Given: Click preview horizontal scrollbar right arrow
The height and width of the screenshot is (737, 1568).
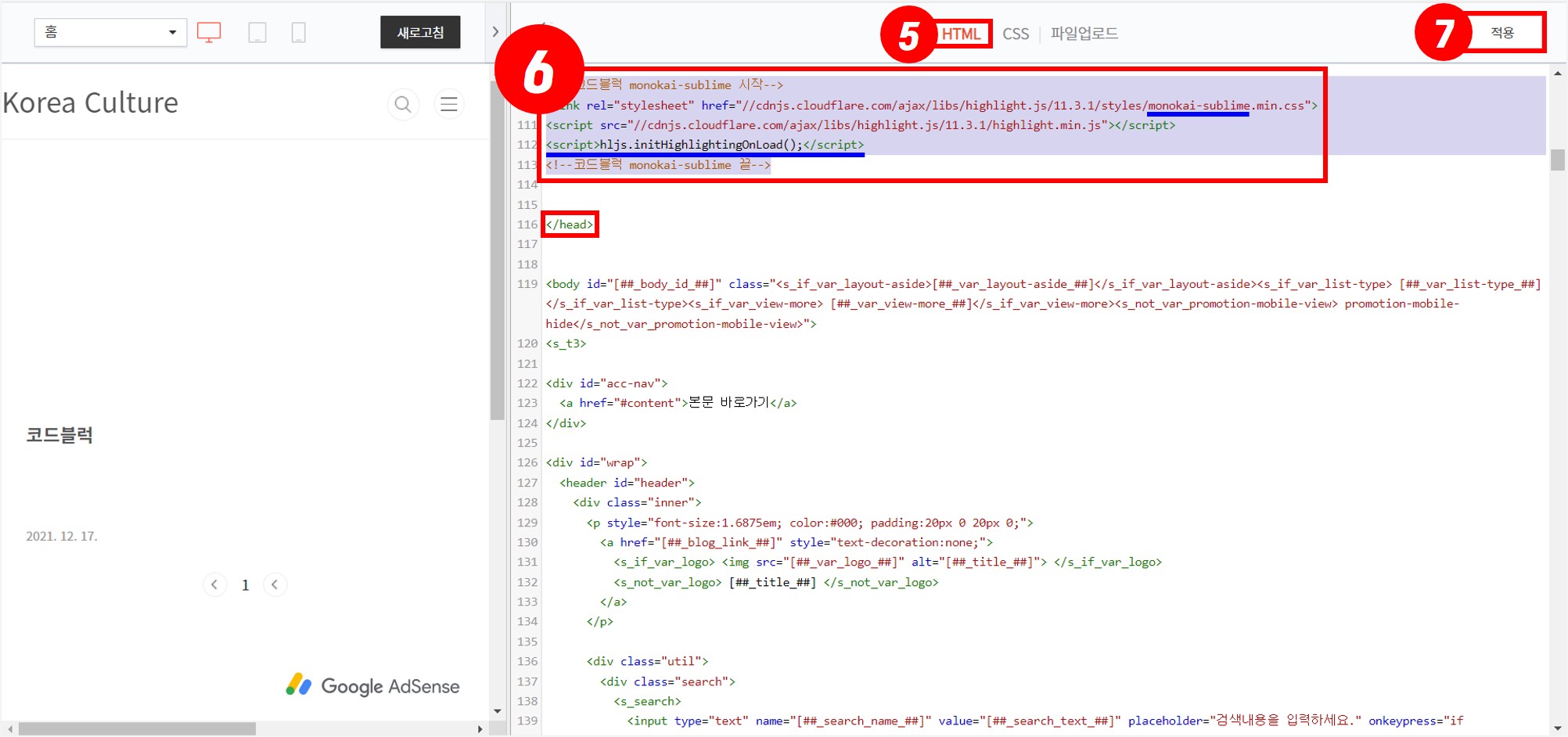Looking at the screenshot, I should [x=480, y=728].
